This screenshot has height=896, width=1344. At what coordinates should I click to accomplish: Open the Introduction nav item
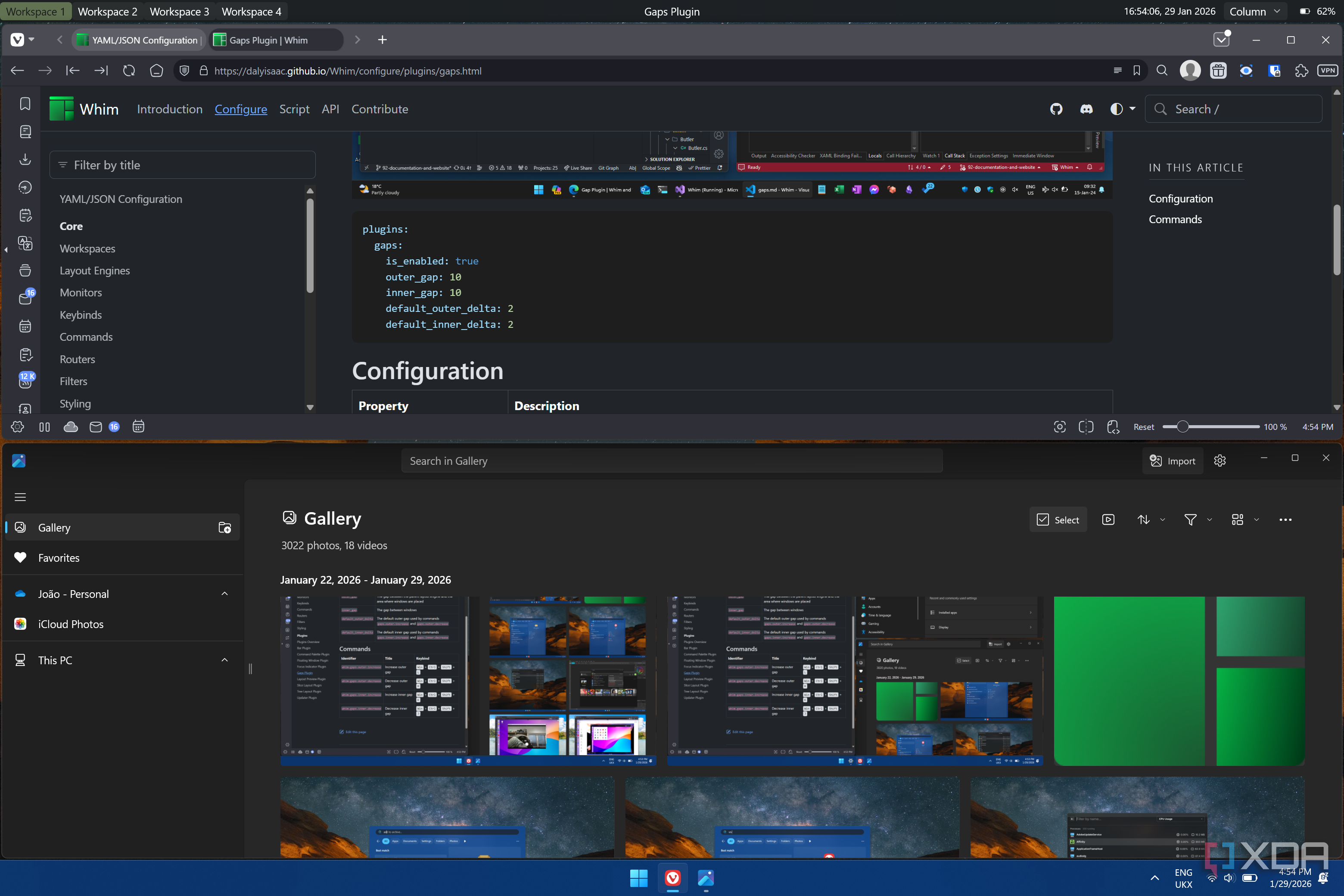click(x=170, y=109)
